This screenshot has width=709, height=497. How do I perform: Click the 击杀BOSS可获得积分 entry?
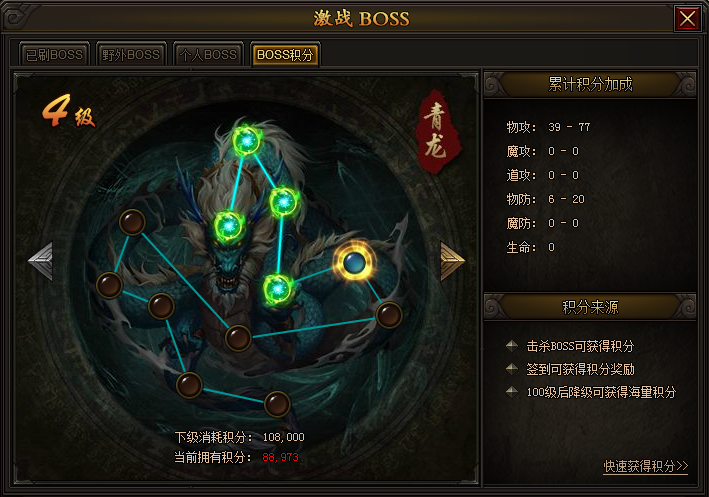pos(580,346)
